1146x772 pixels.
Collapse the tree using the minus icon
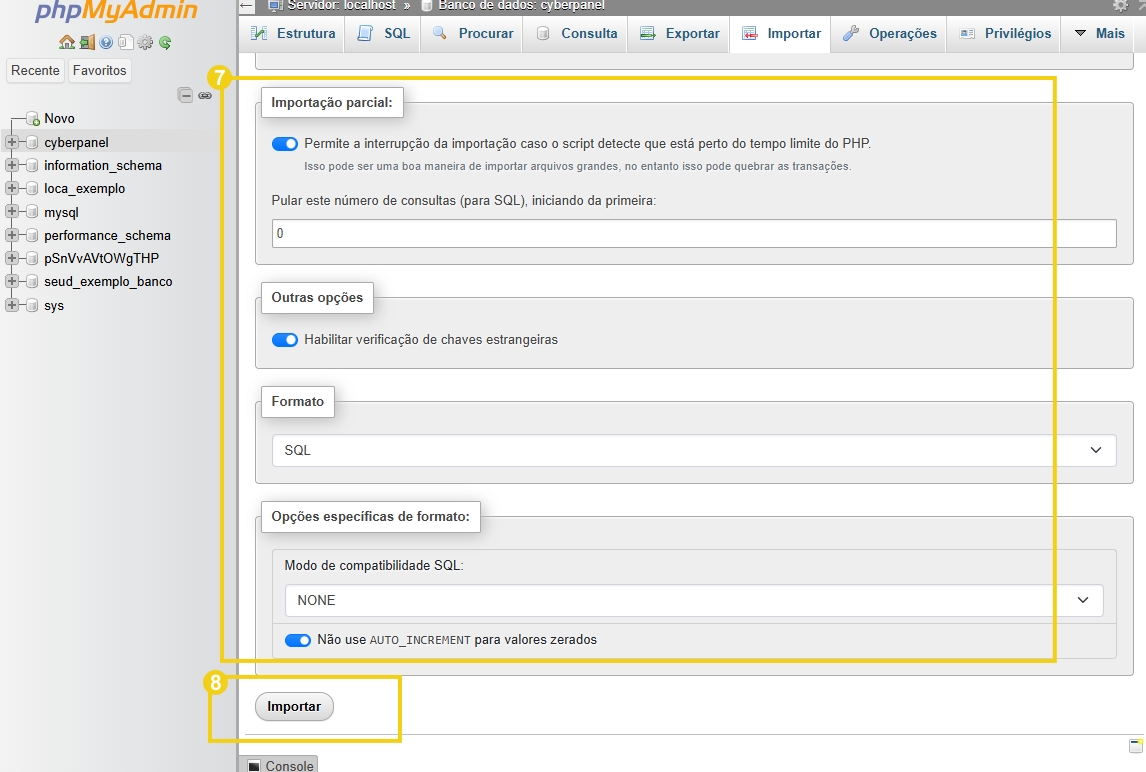click(186, 95)
